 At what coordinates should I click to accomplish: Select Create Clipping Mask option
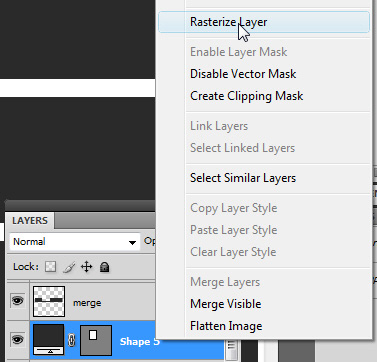pos(246,96)
